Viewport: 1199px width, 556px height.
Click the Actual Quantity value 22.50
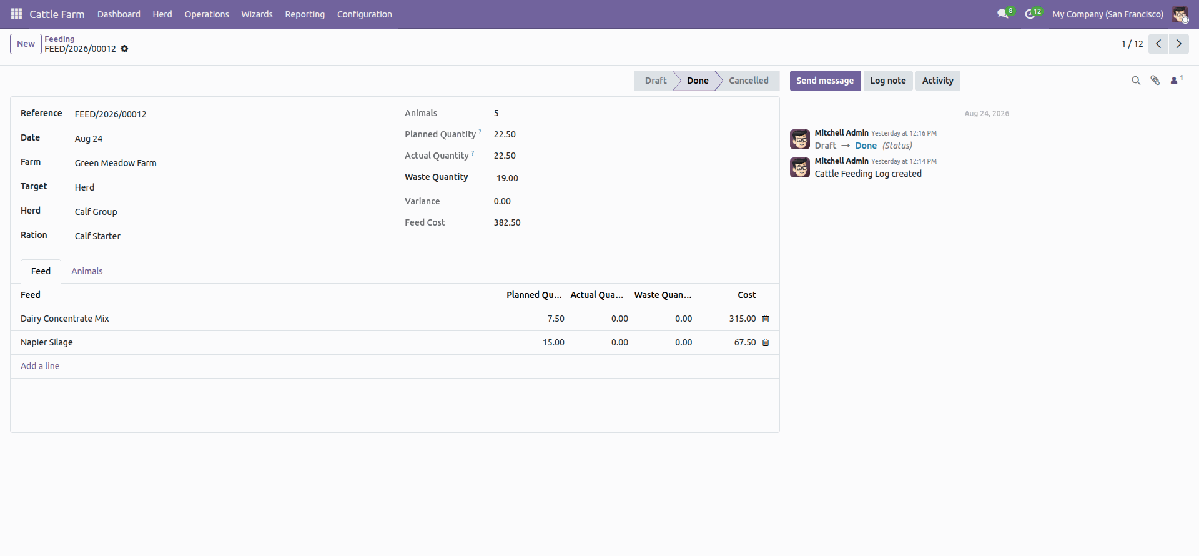pyautogui.click(x=505, y=155)
